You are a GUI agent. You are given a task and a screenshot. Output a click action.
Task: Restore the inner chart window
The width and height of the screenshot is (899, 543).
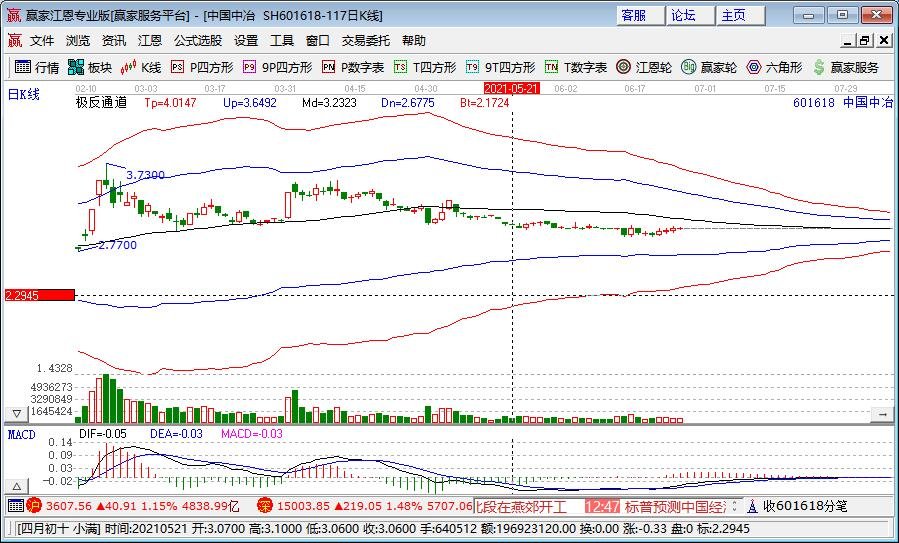tap(865, 41)
